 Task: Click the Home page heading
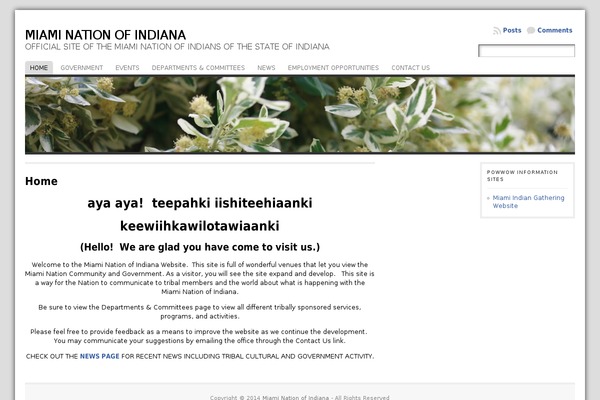41,181
